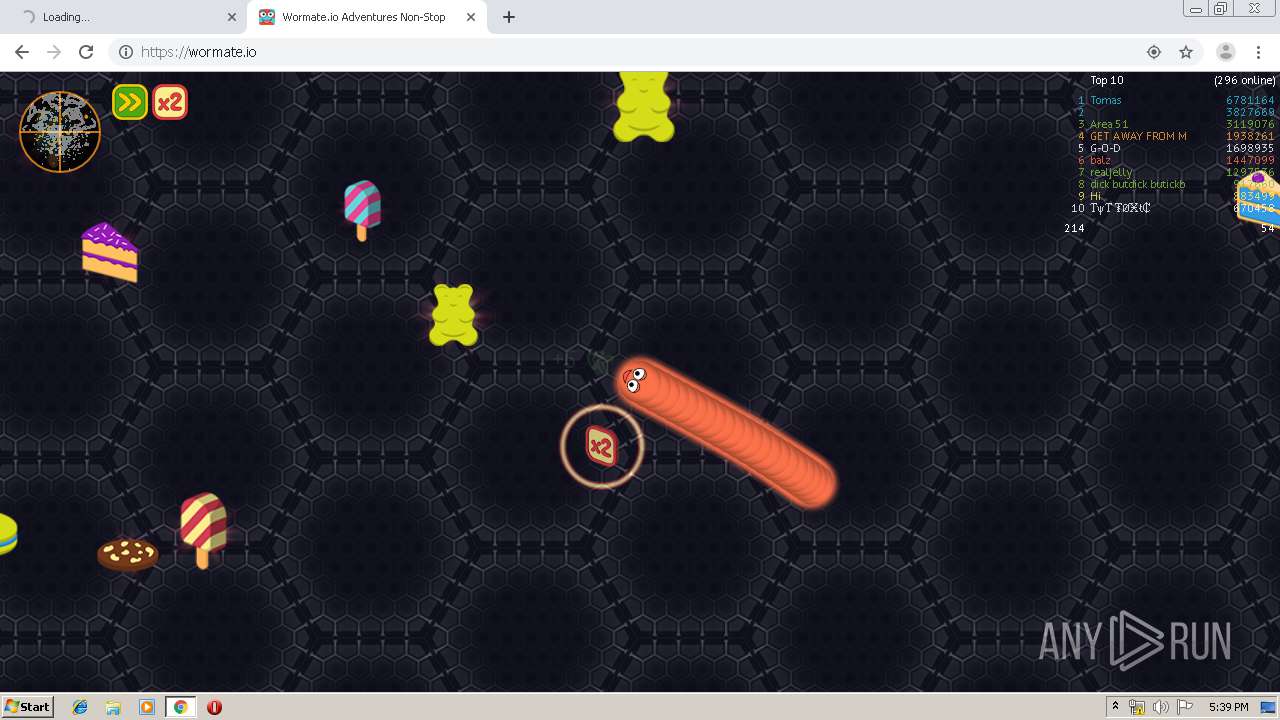Collect the x2 multiplier power-up near the worm
The width and height of the screenshot is (1280, 720).
600,447
